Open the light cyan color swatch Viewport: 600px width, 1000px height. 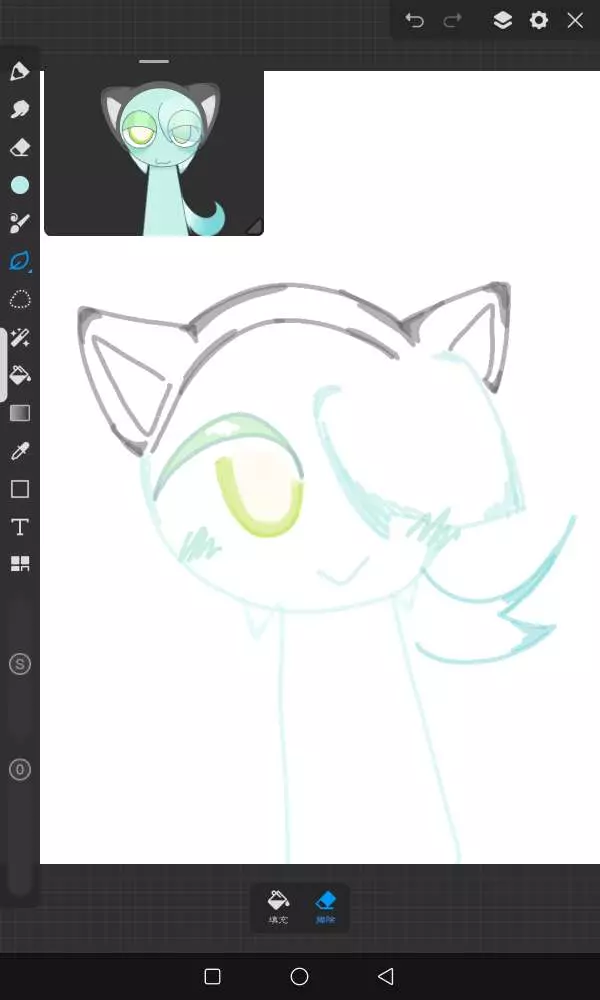(20, 186)
